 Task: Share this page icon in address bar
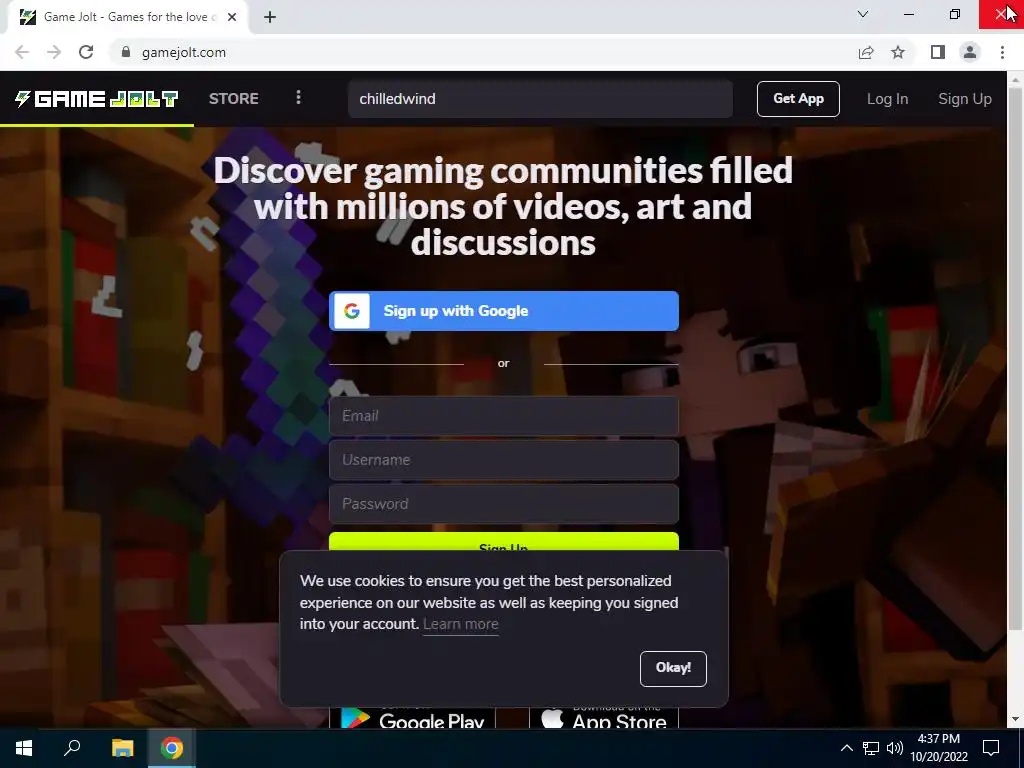[x=866, y=52]
